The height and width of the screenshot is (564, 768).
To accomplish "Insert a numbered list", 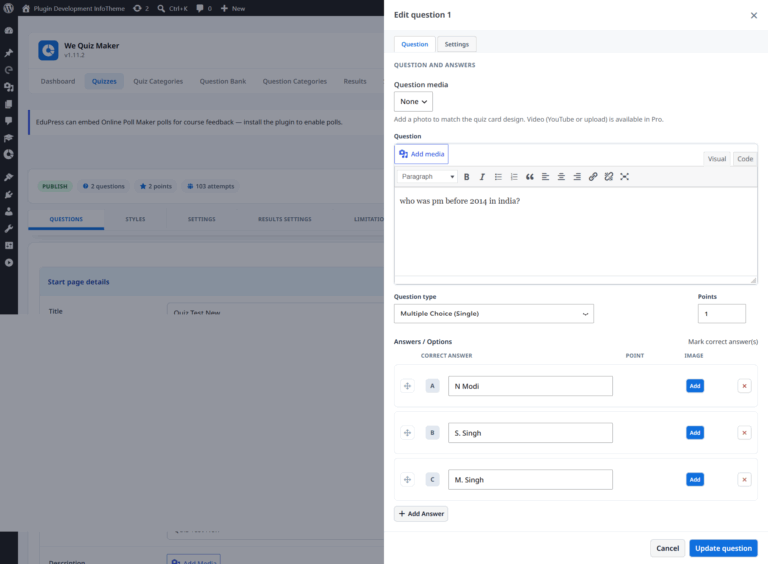I will [514, 177].
